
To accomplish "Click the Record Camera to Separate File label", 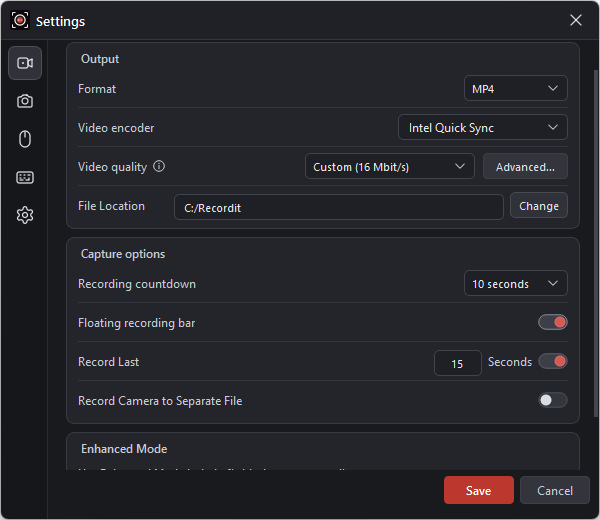I will [160, 401].
